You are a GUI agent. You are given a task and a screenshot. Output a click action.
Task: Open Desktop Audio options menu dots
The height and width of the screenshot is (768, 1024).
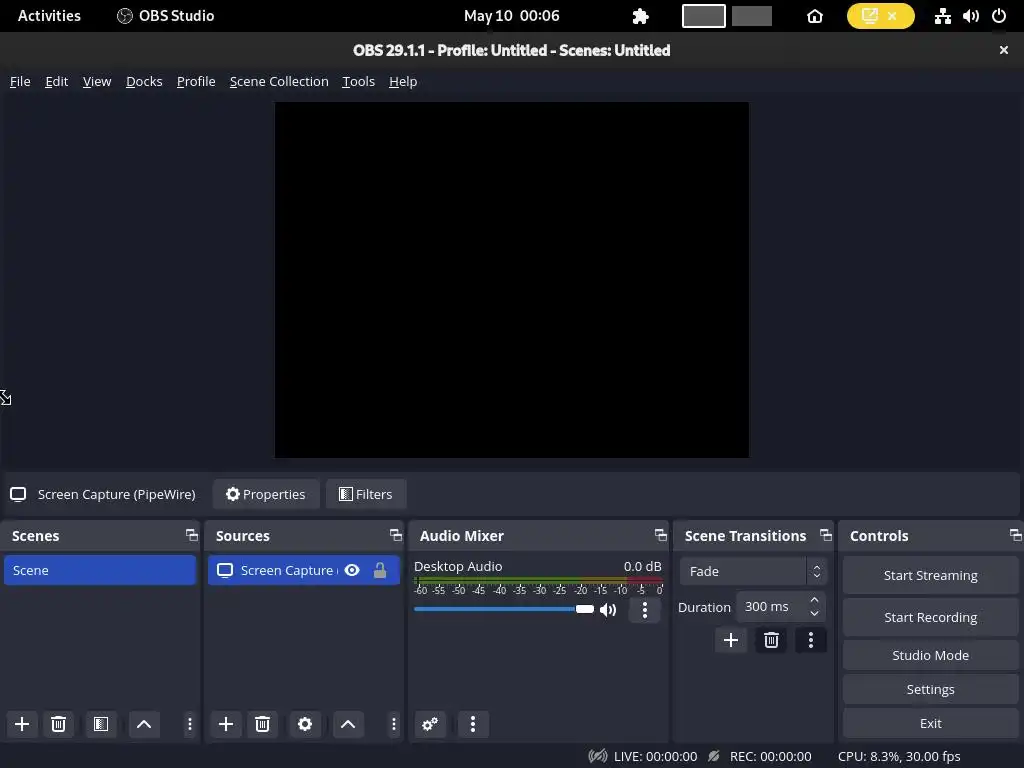click(x=645, y=610)
